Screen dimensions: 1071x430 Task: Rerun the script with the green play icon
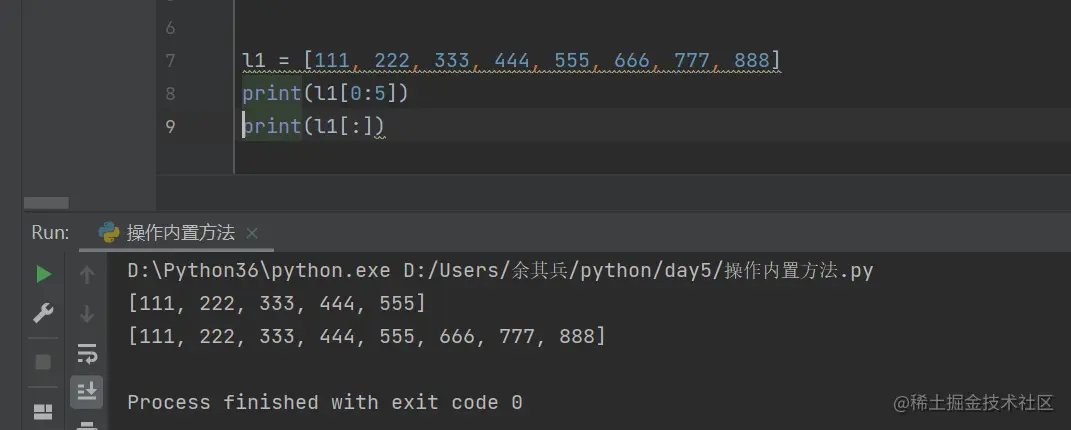43,274
